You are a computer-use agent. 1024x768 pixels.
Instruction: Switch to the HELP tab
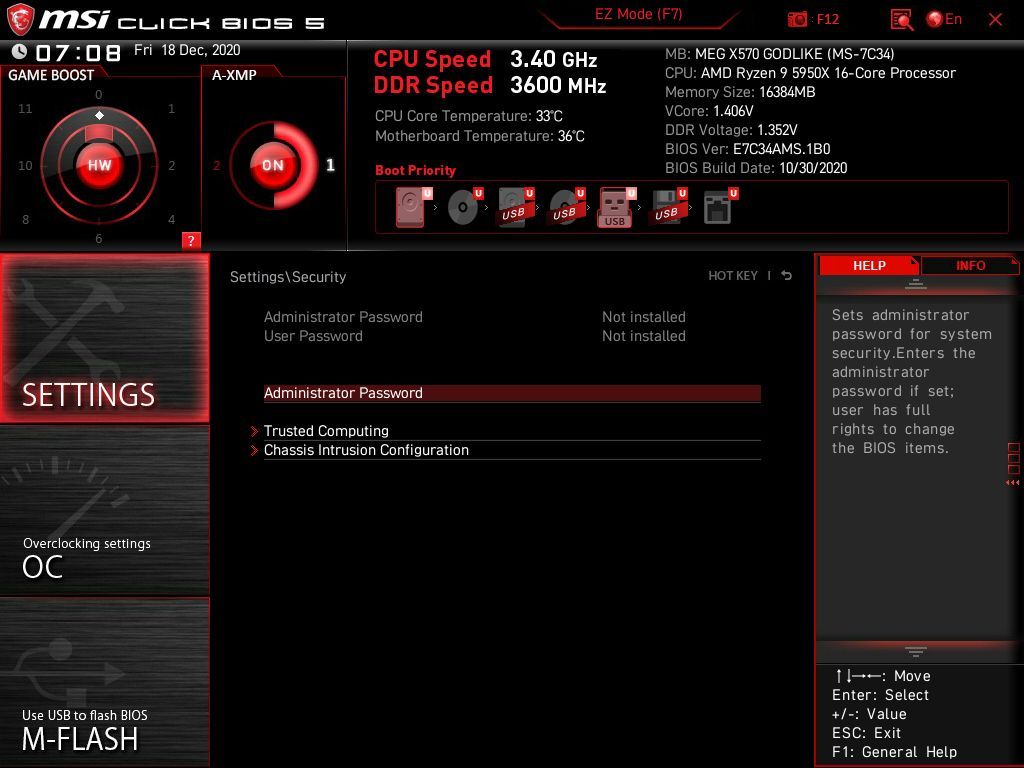tap(869, 265)
